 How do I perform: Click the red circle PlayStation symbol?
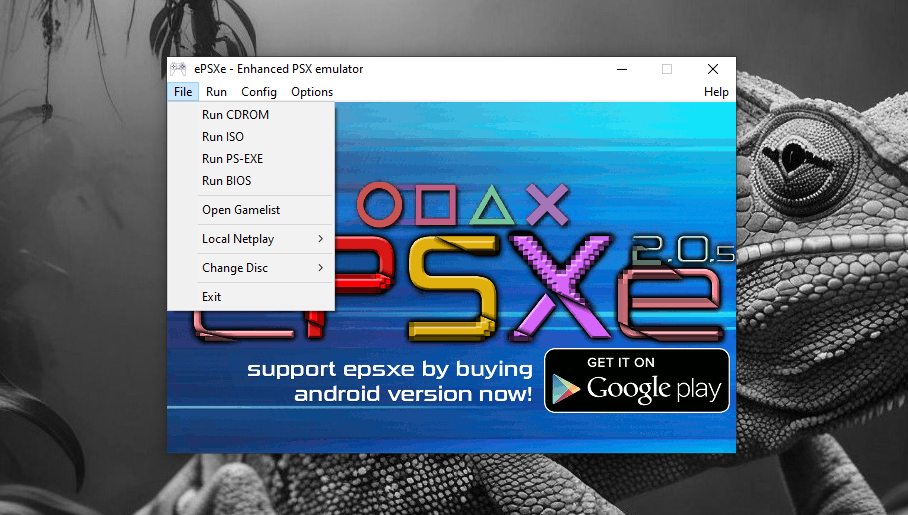(378, 205)
